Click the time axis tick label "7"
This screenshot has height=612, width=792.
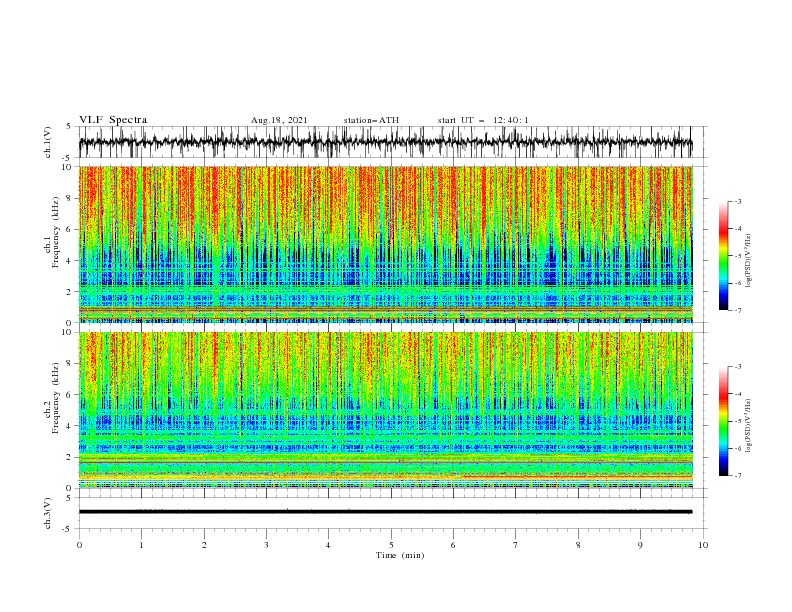click(x=516, y=545)
